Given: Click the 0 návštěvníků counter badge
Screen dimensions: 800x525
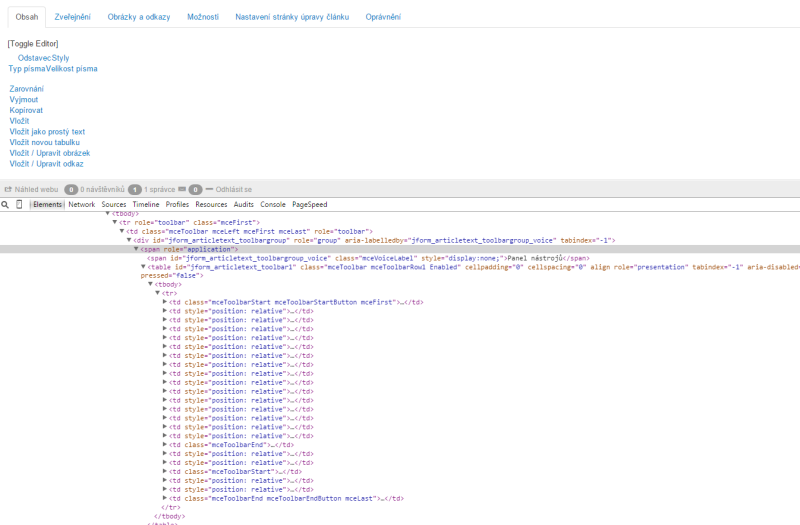Looking at the screenshot, I should (71, 190).
